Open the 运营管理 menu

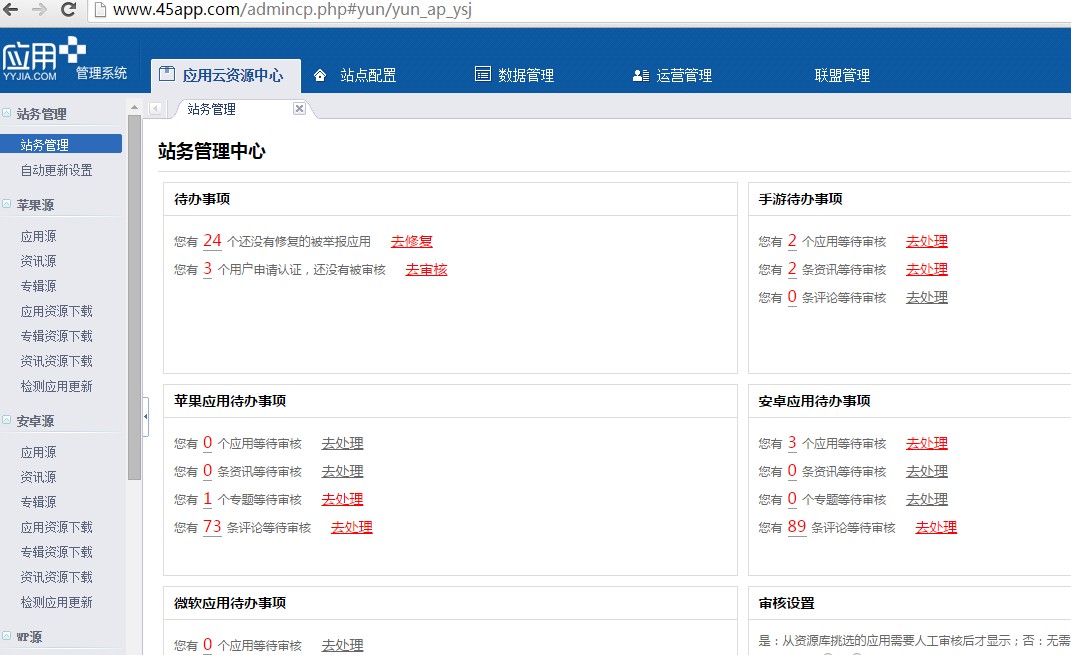684,75
